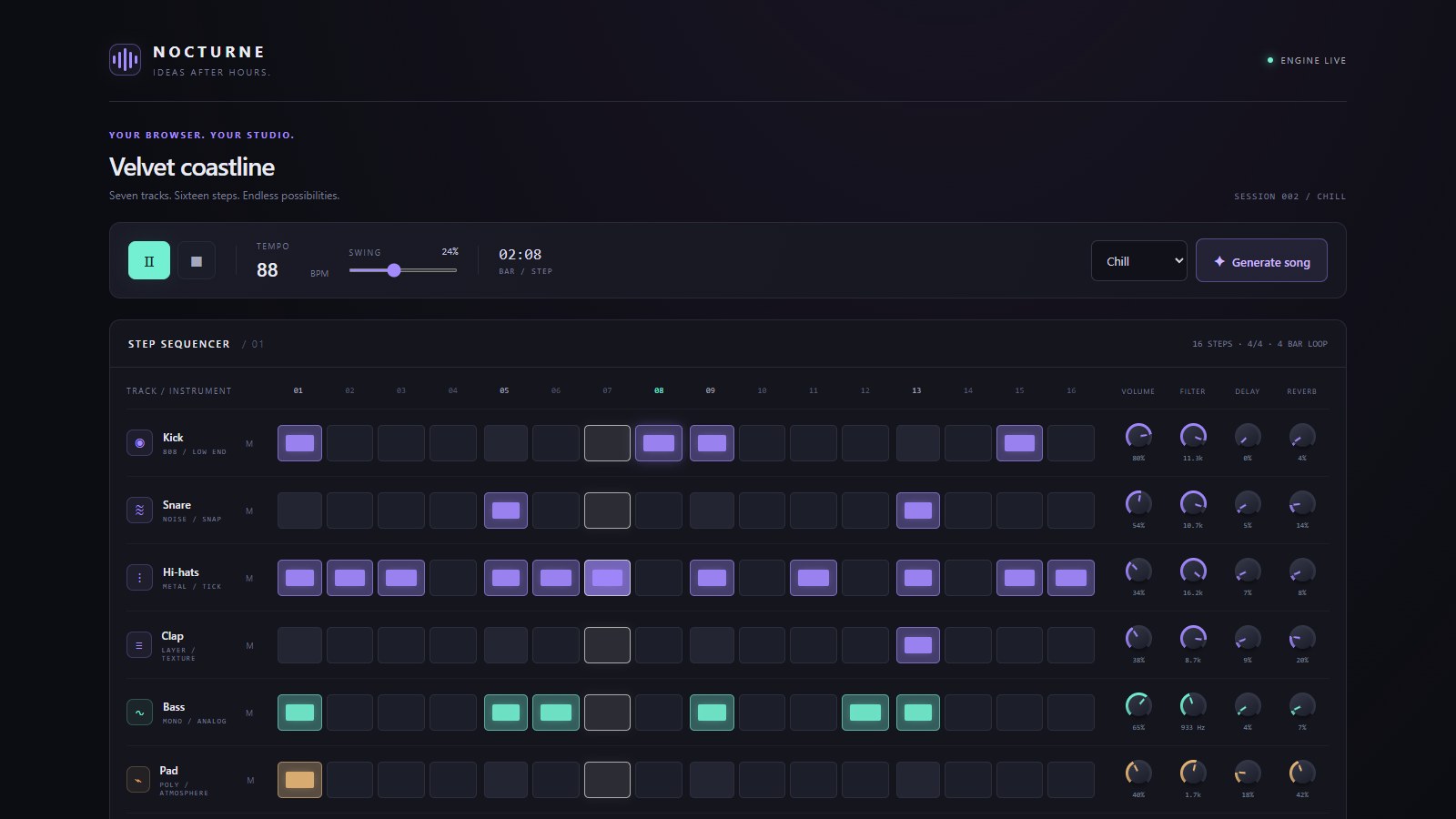Click step column header 08
The height and width of the screenshot is (819, 1456).
659,390
